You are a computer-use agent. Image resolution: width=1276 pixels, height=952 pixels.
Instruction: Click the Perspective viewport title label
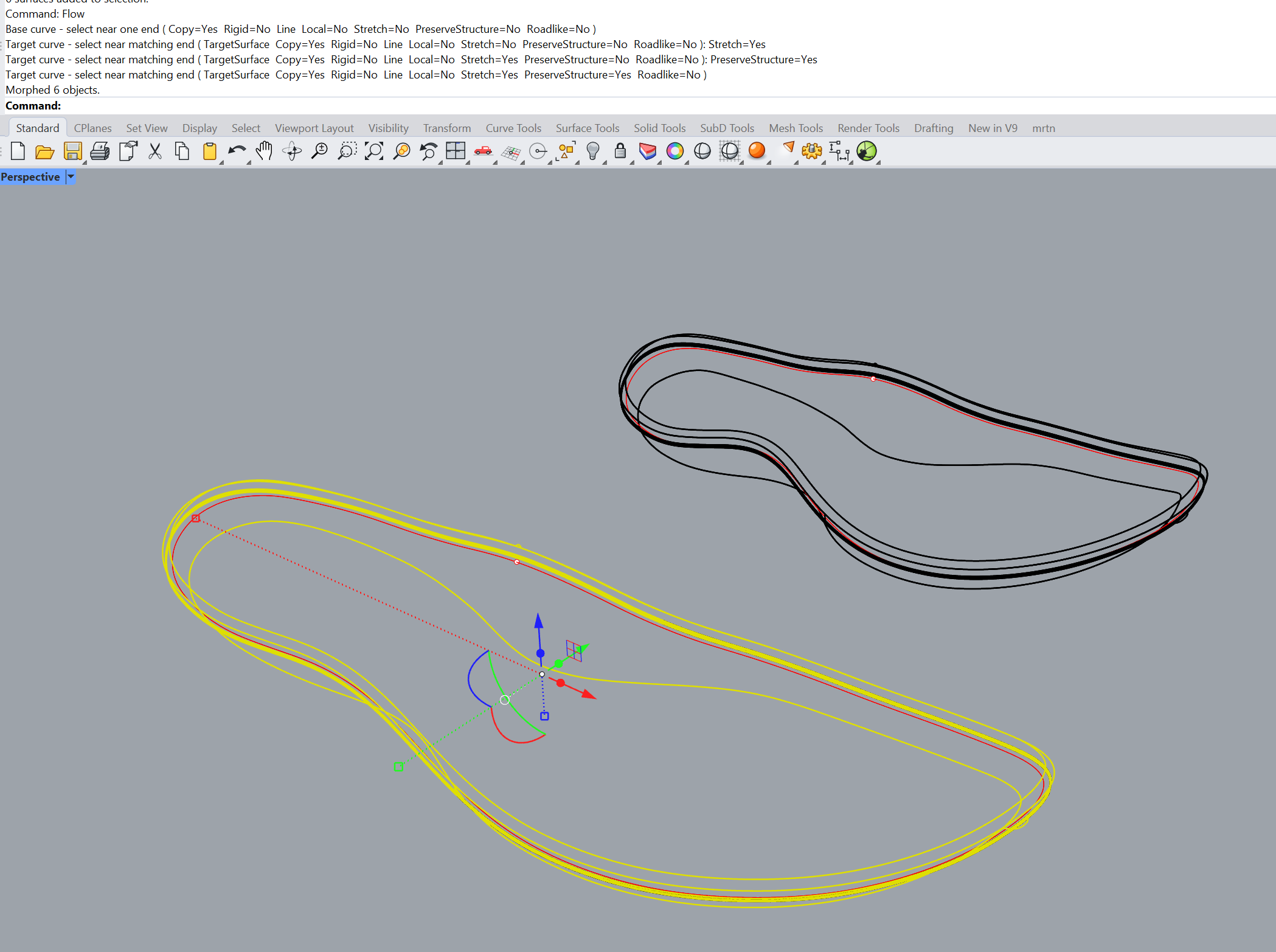(30, 177)
